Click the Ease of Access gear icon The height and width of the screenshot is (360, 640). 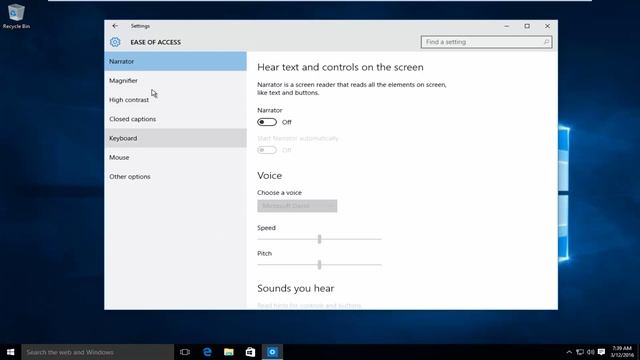click(x=115, y=42)
